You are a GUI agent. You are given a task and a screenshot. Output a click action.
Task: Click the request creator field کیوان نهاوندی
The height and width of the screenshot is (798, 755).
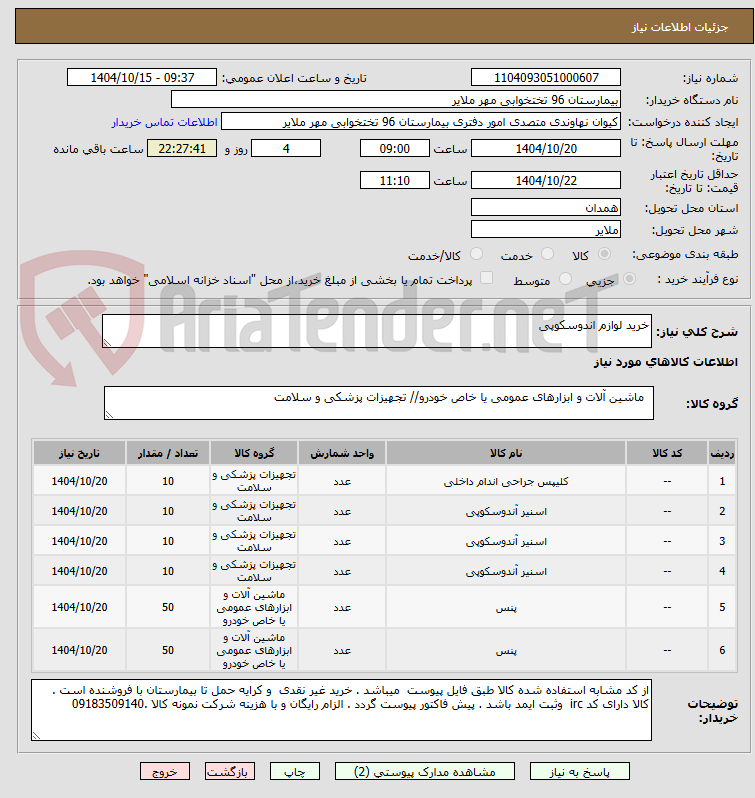[x=421, y=122]
